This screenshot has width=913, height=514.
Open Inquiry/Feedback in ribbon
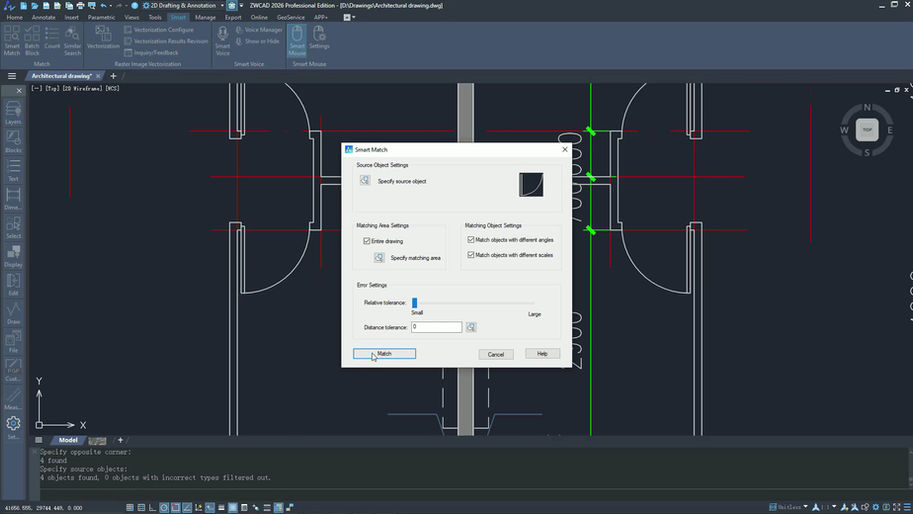pyautogui.click(x=151, y=52)
